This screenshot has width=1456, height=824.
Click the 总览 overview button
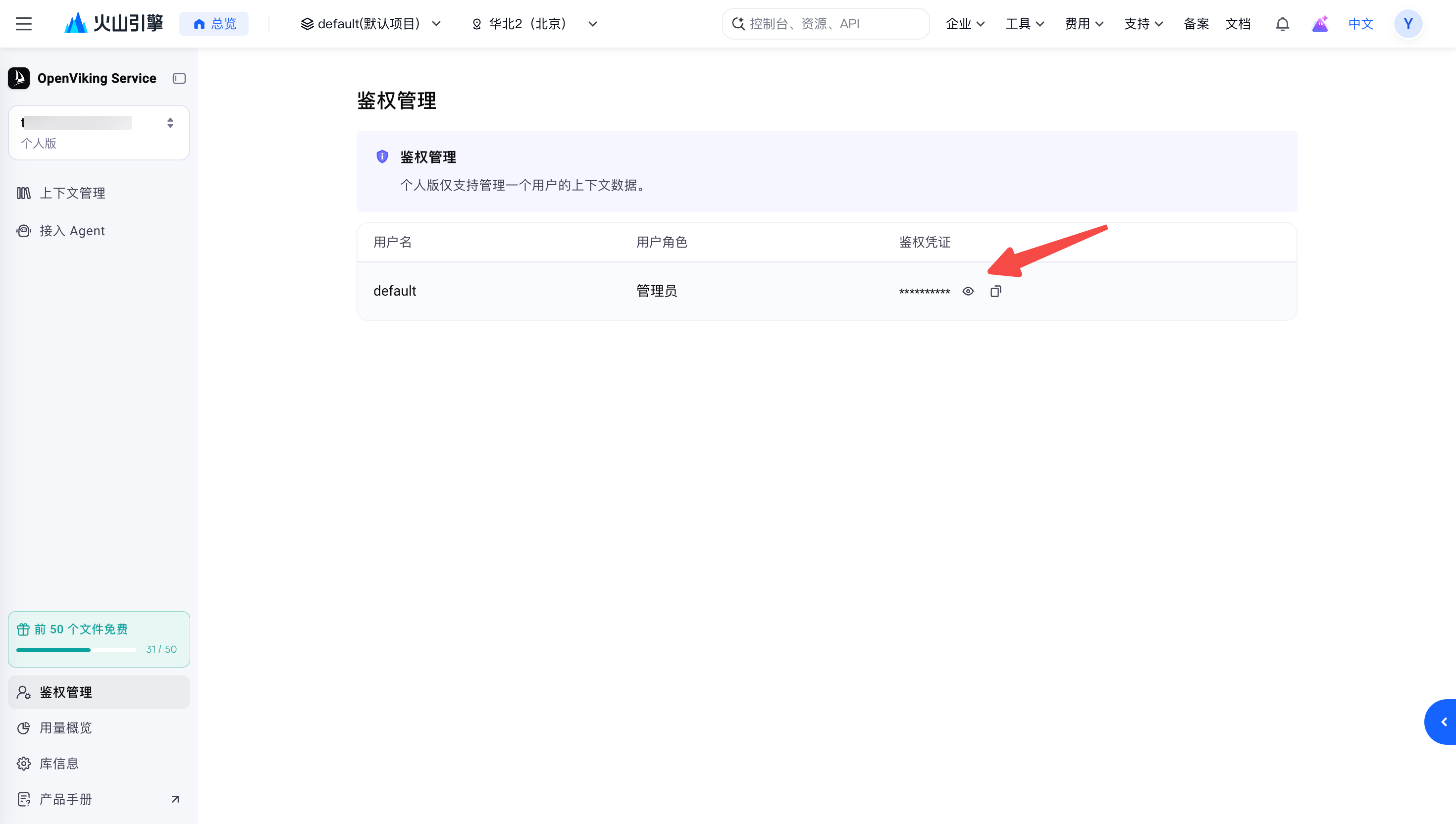click(214, 24)
